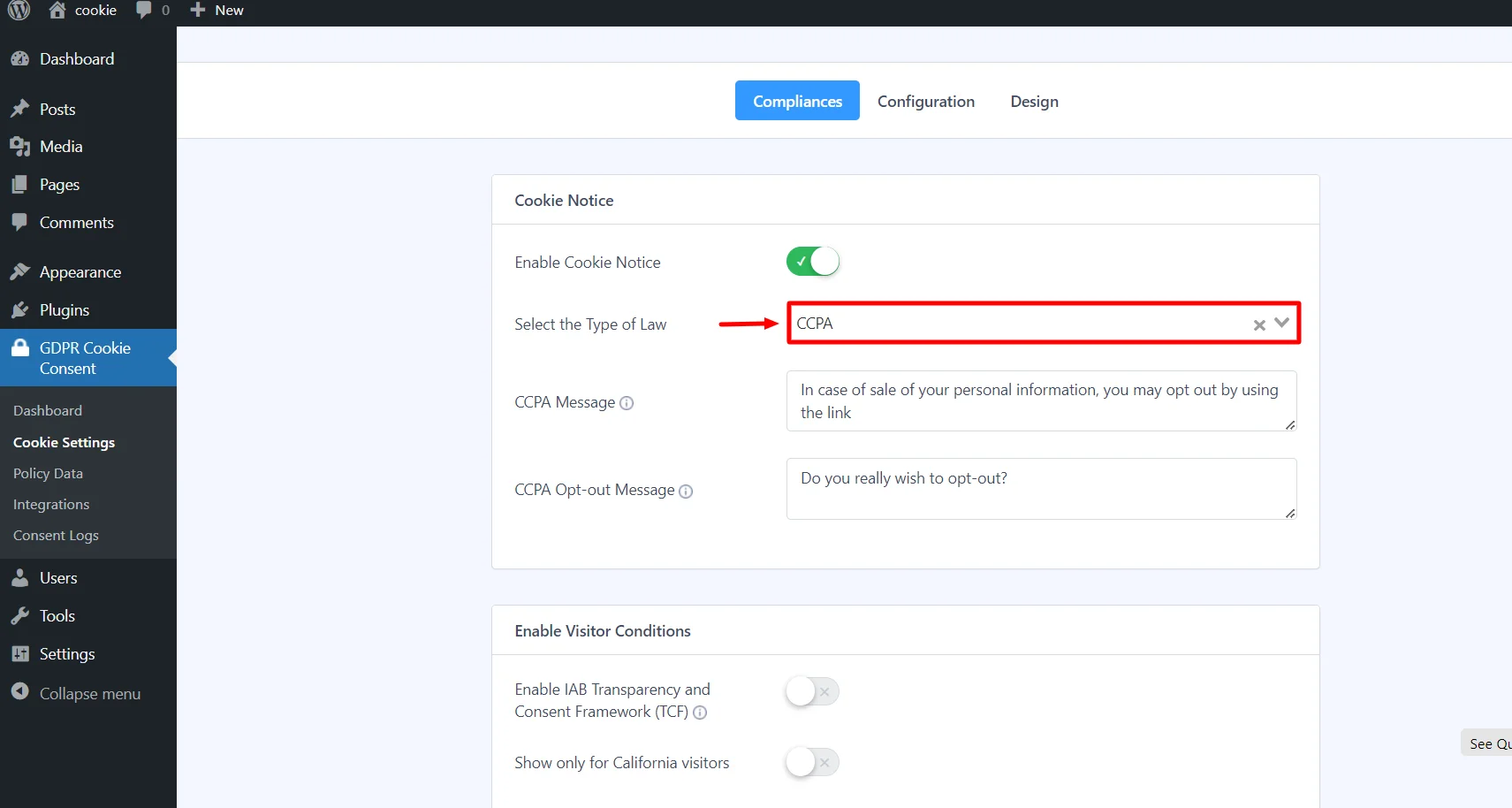Click the info icon beside CCPA Message
The image size is (1512, 808).
[x=627, y=403]
